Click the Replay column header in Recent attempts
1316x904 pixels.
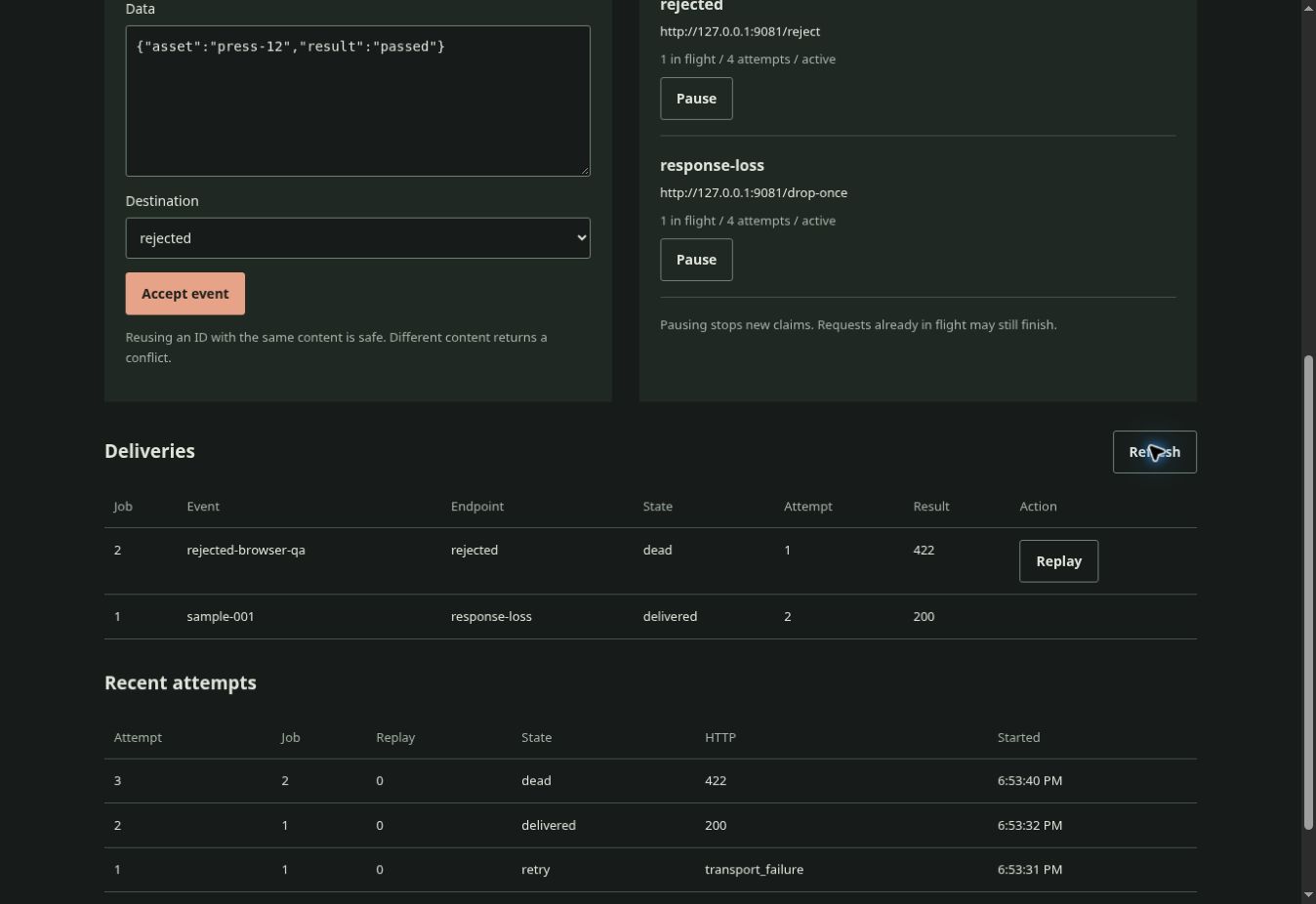(x=395, y=737)
